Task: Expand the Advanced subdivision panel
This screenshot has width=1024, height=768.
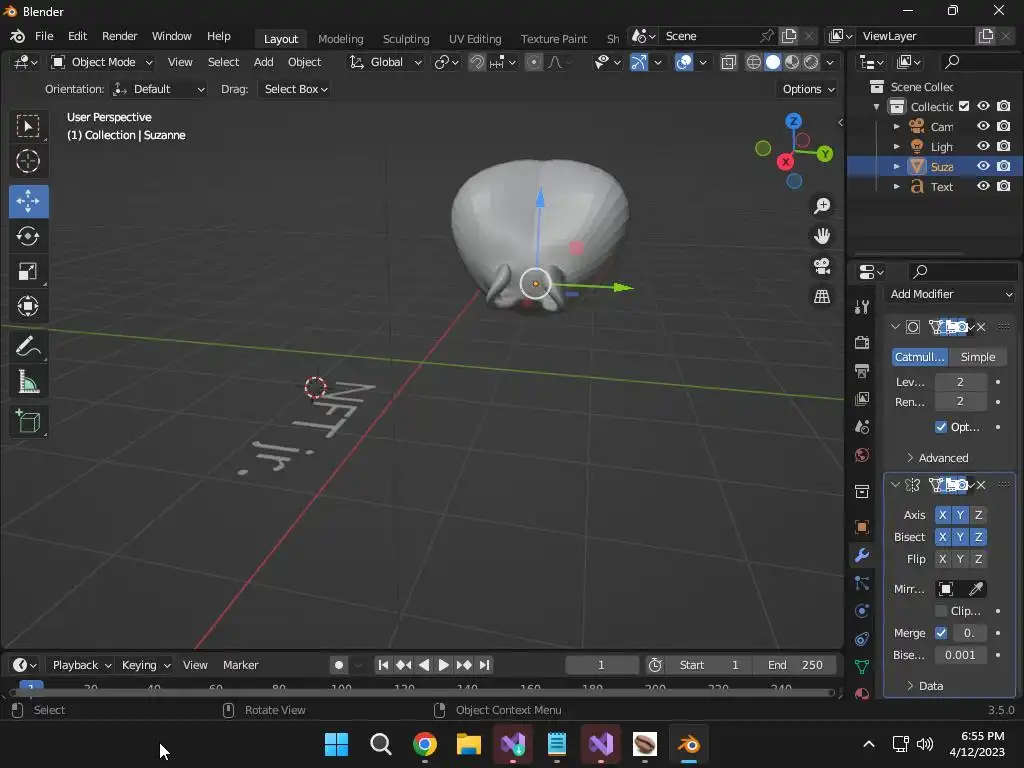Action: click(937, 458)
